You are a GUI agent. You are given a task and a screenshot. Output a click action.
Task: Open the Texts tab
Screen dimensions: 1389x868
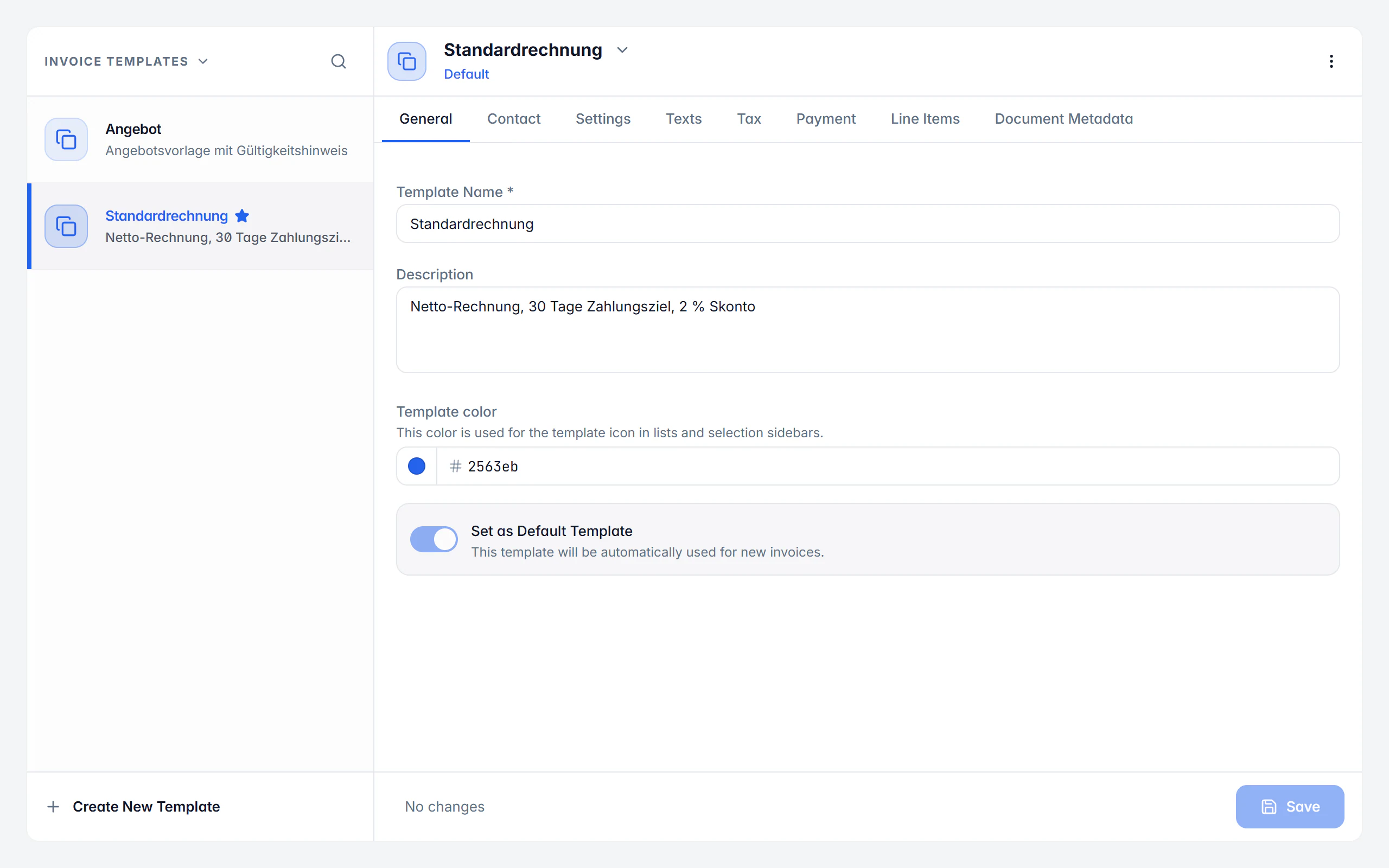(x=684, y=119)
